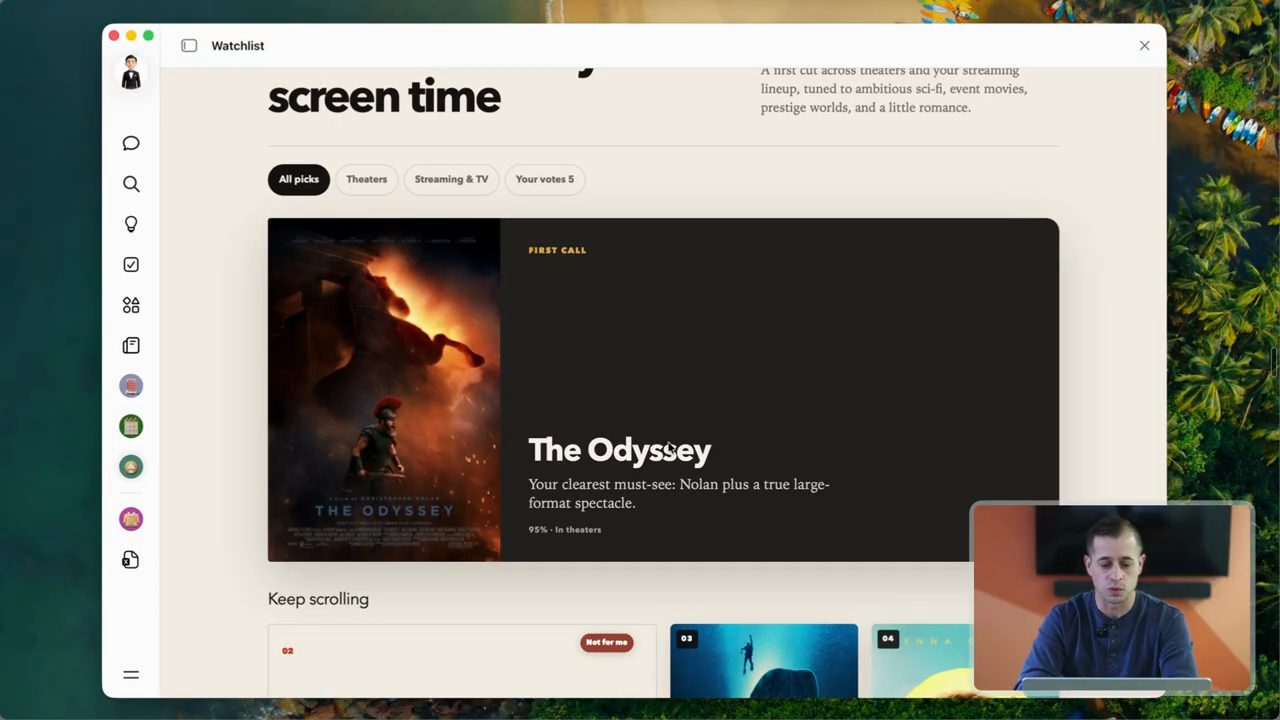Open the tuxedo profile avatar
This screenshot has height=720, width=1280.
pos(131,73)
